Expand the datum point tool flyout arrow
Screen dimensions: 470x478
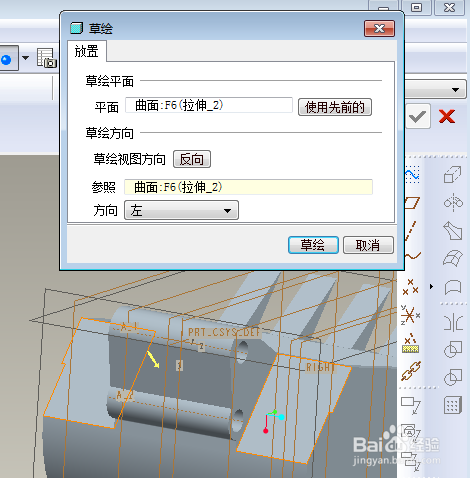[431, 286]
